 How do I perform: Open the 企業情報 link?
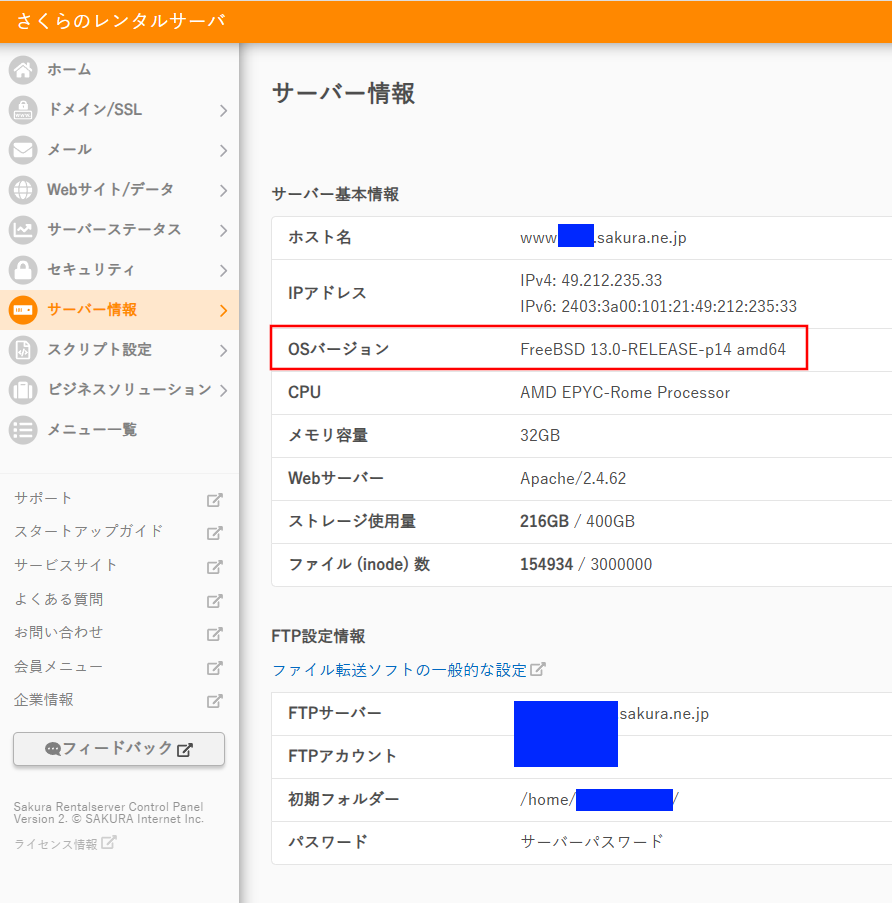(x=44, y=700)
